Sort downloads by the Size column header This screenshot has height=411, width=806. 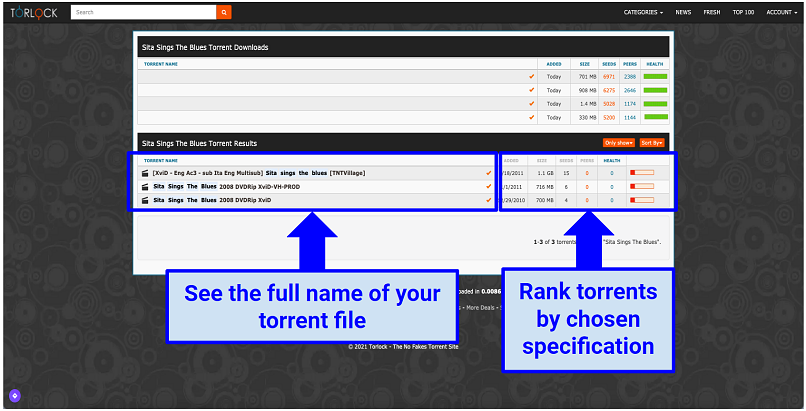[584, 64]
